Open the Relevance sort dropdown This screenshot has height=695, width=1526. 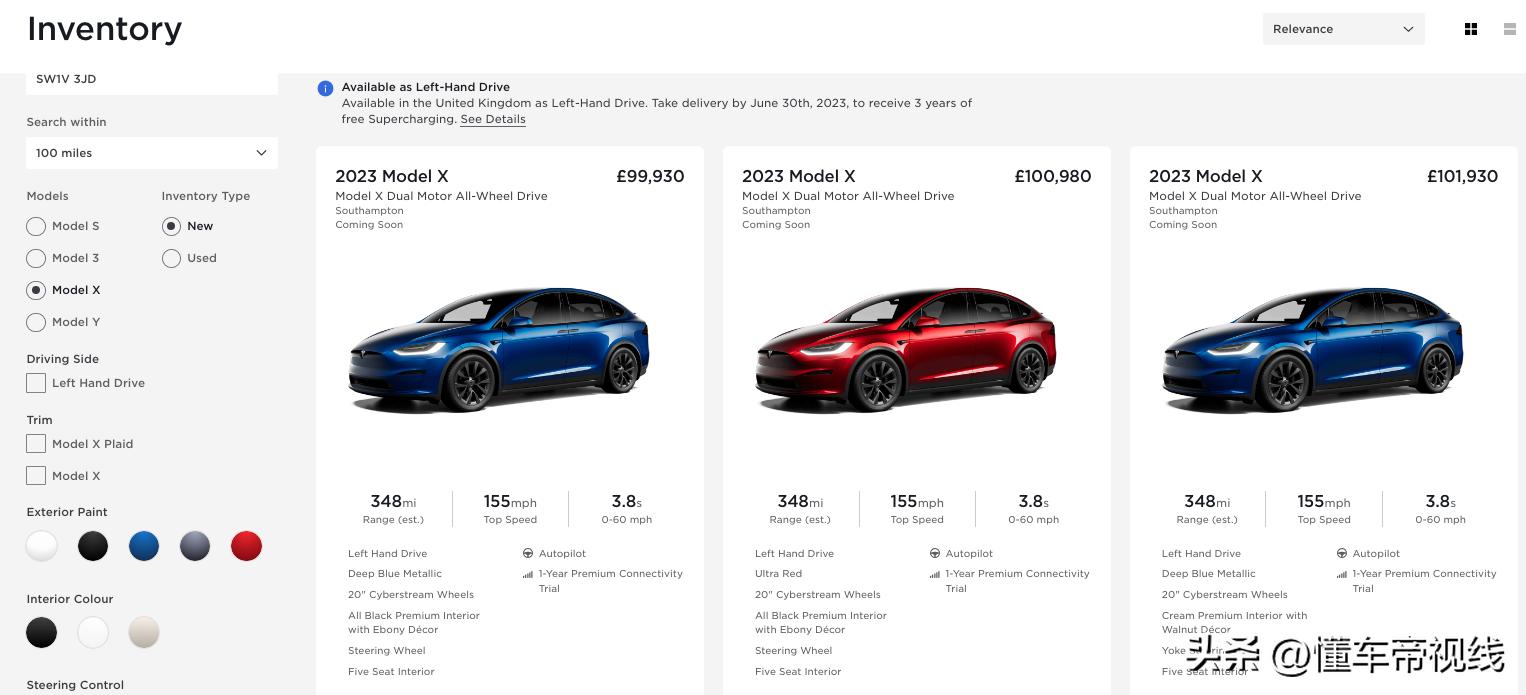click(1343, 29)
